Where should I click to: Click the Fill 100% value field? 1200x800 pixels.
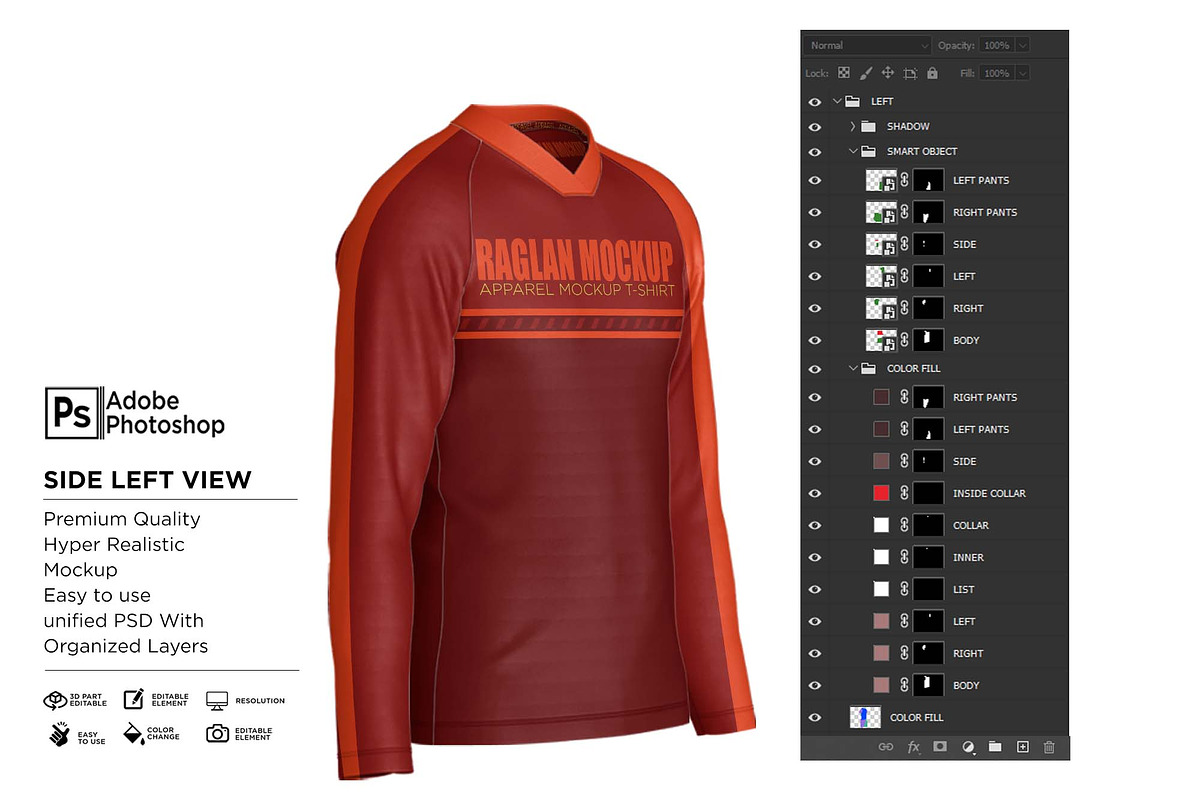coord(997,73)
